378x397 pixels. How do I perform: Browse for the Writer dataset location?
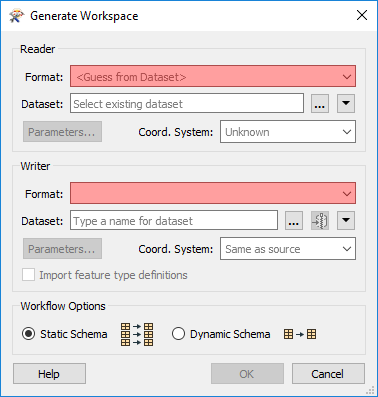pos(294,221)
